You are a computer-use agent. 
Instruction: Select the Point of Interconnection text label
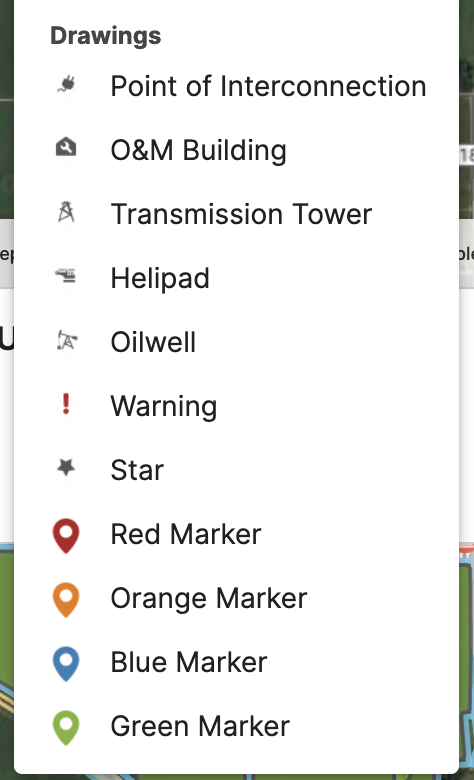point(269,86)
